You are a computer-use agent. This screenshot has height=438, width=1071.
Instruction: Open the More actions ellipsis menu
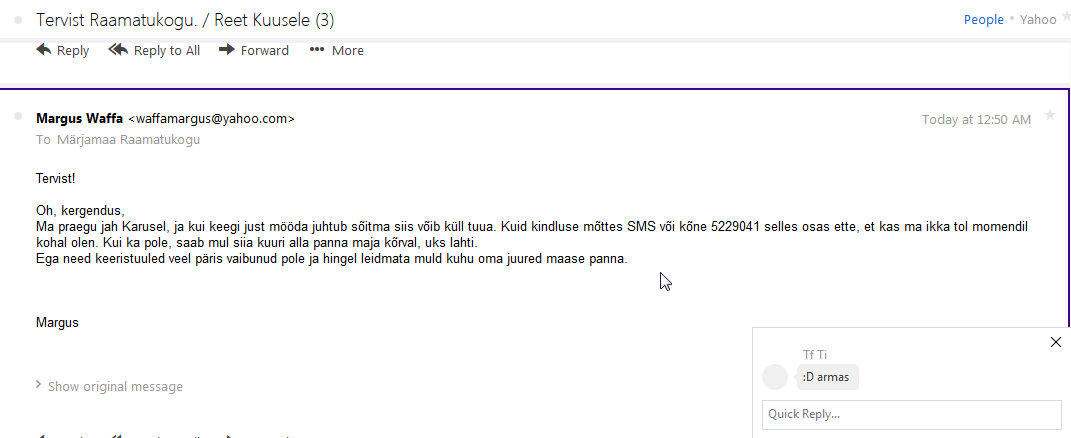pyautogui.click(x=317, y=50)
